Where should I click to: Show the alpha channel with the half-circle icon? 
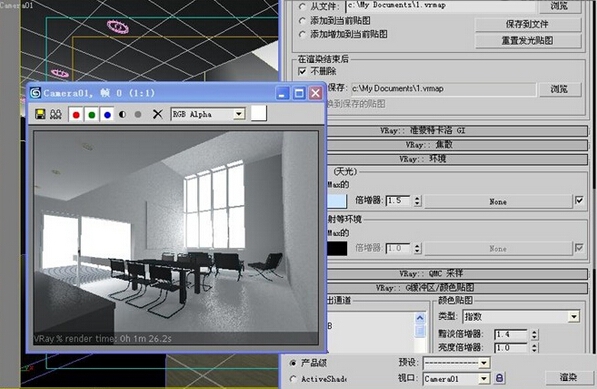coord(122,114)
